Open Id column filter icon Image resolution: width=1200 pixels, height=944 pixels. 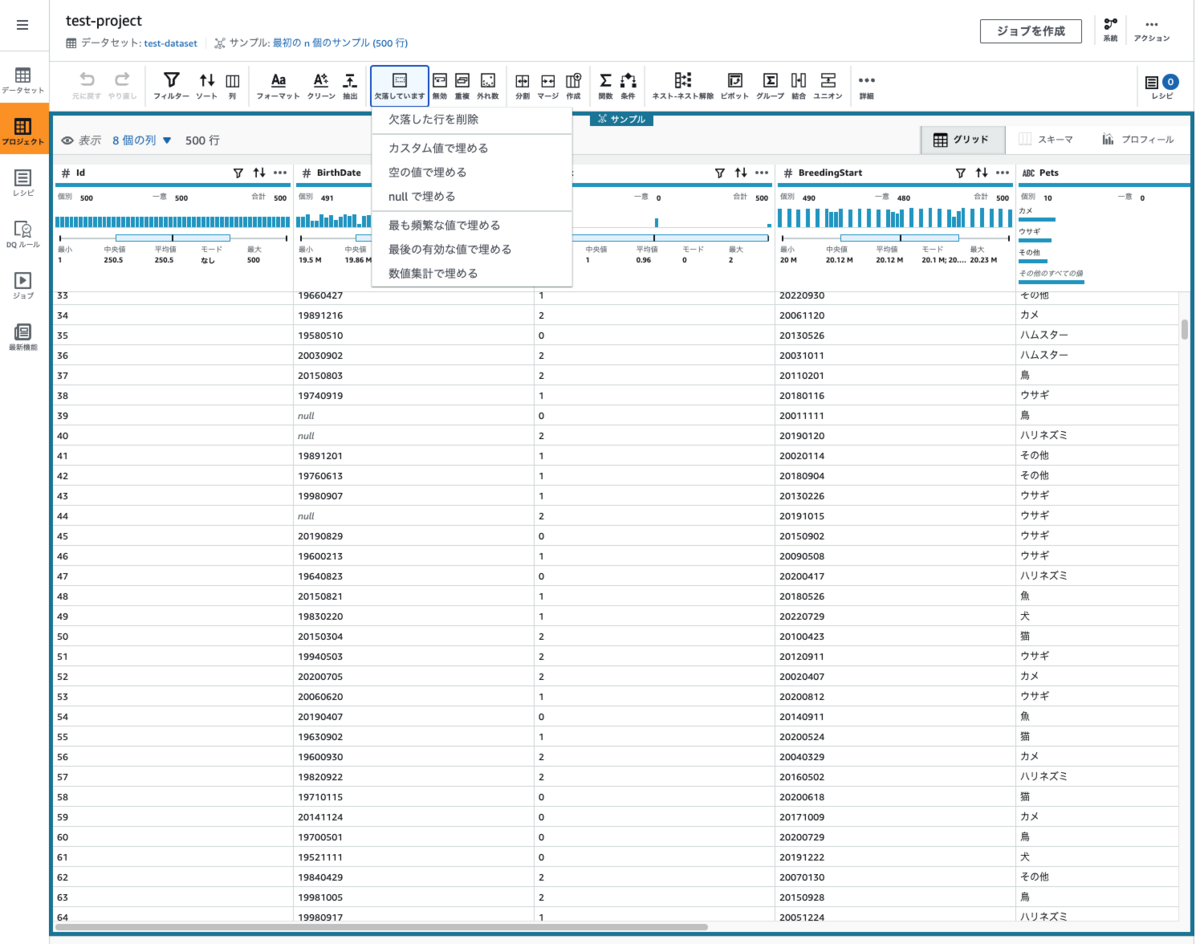[238, 173]
